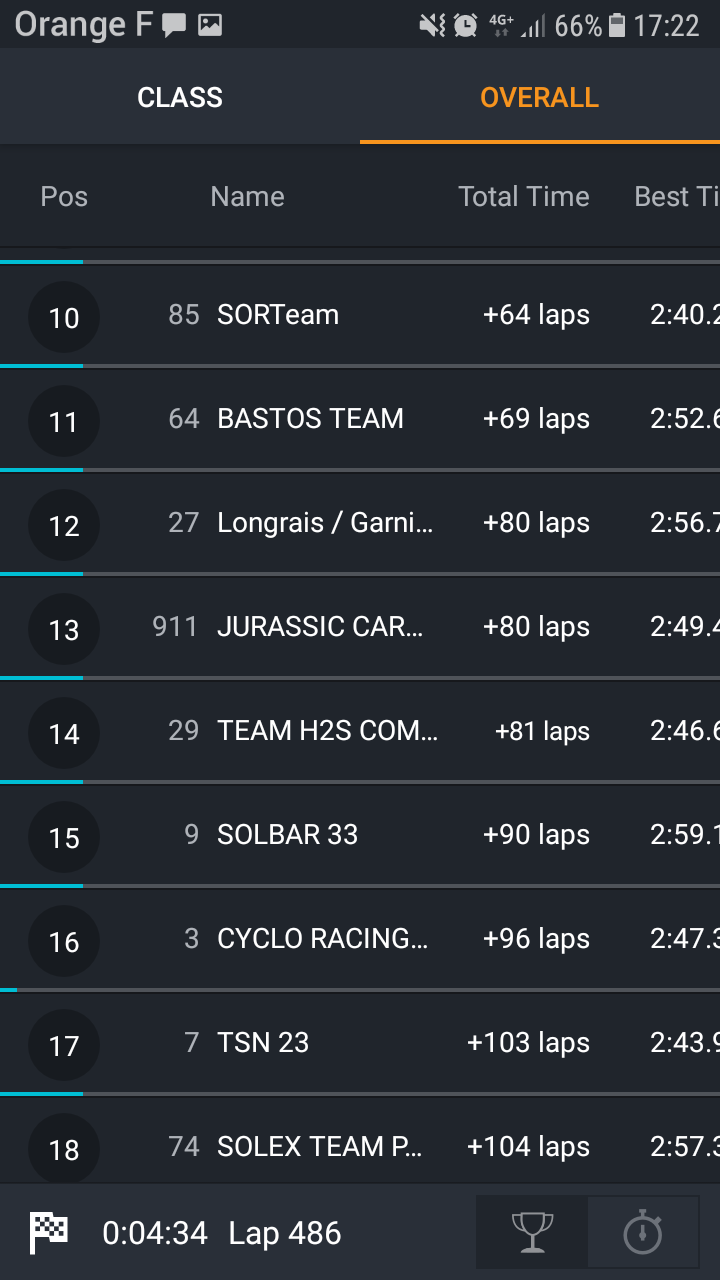Tap the image notification icon
Screen dimensions: 720x1280
click(x=210, y=26)
